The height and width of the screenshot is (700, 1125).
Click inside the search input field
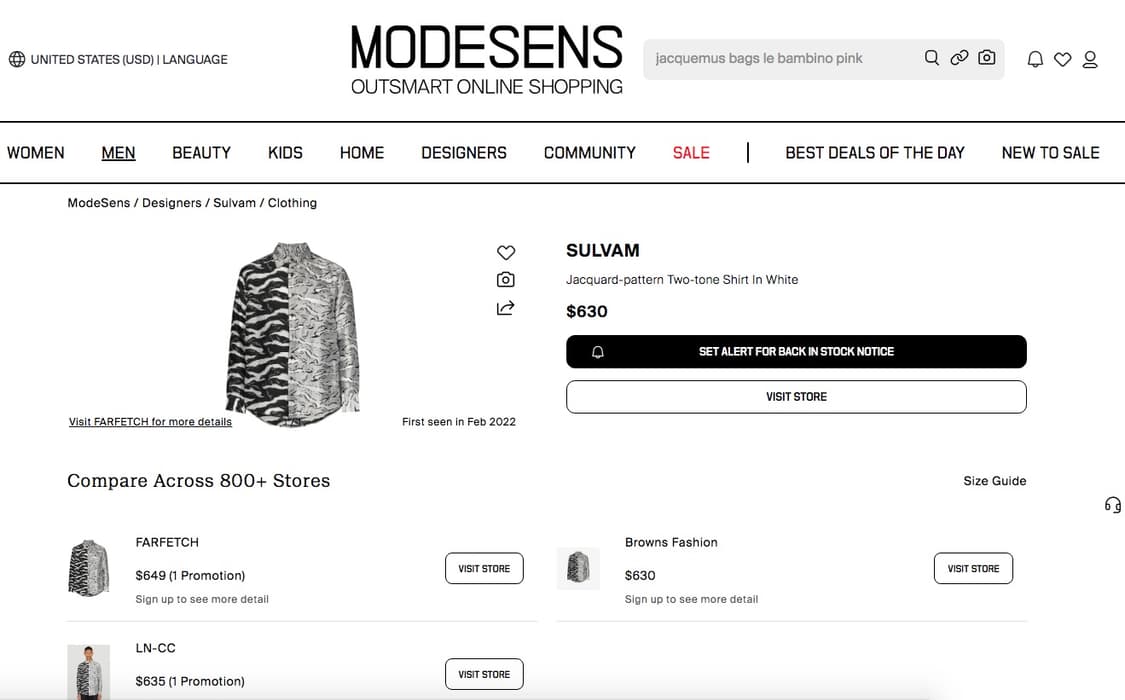pos(780,59)
